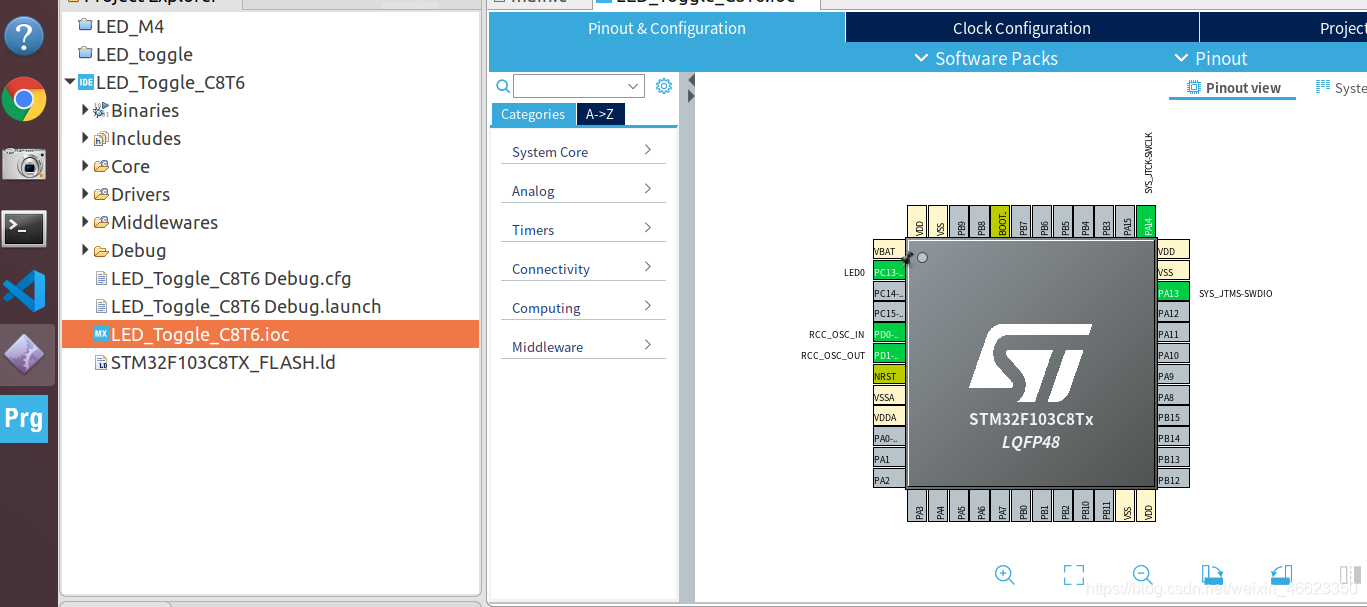Expand the Connectivity category
1367x607 pixels.
(583, 269)
